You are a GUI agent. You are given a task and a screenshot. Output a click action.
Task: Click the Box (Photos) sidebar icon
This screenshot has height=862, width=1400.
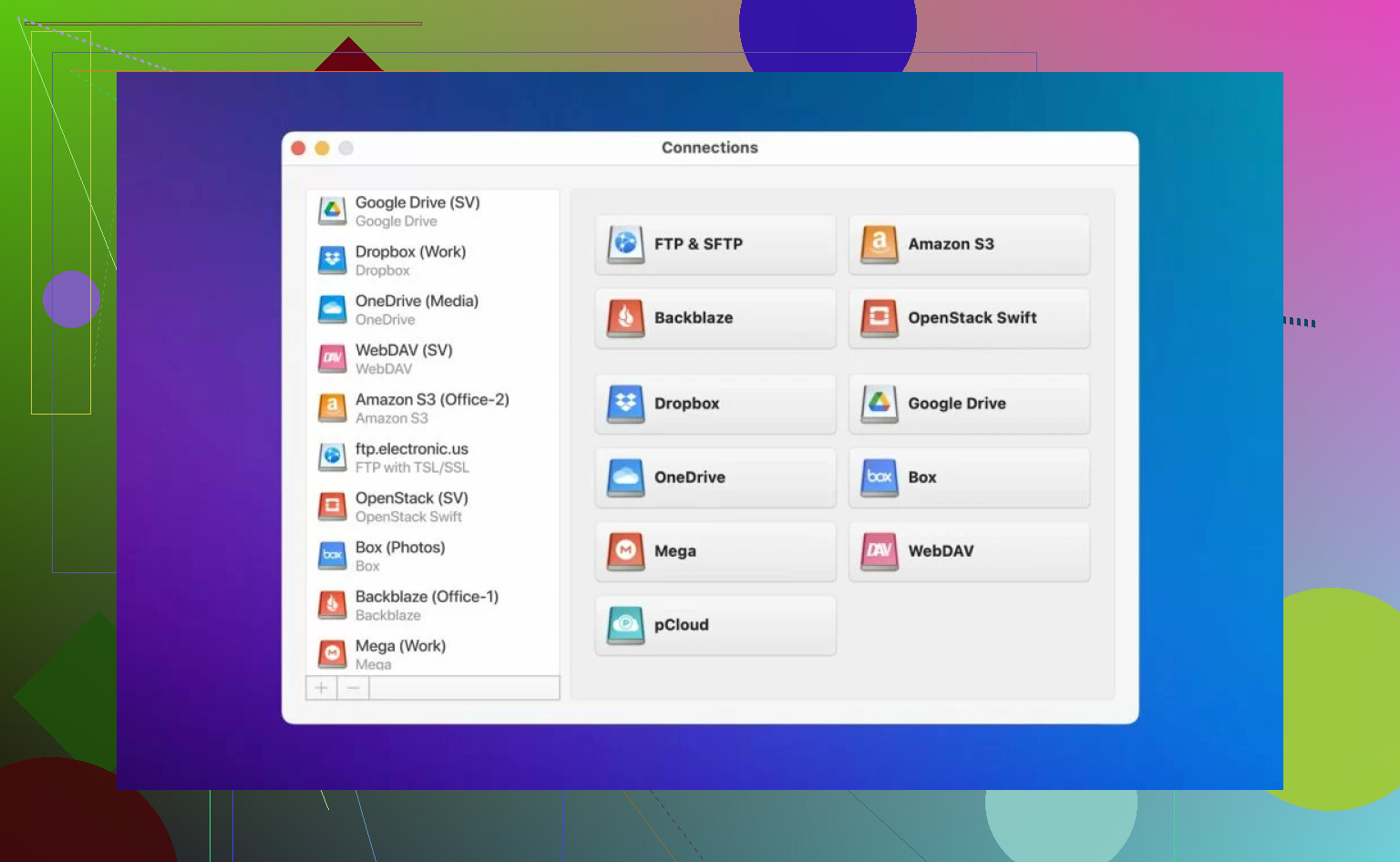click(x=332, y=555)
